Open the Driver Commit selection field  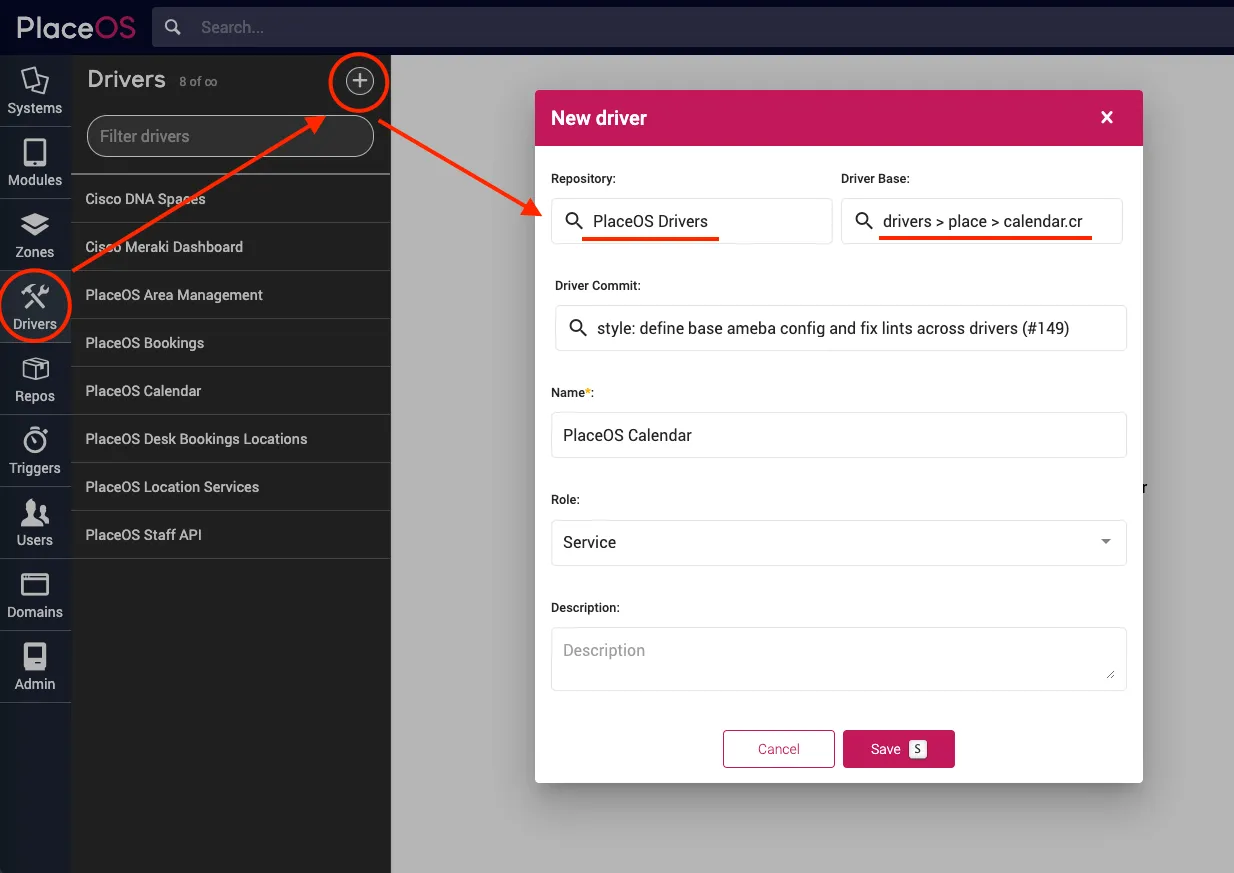840,328
